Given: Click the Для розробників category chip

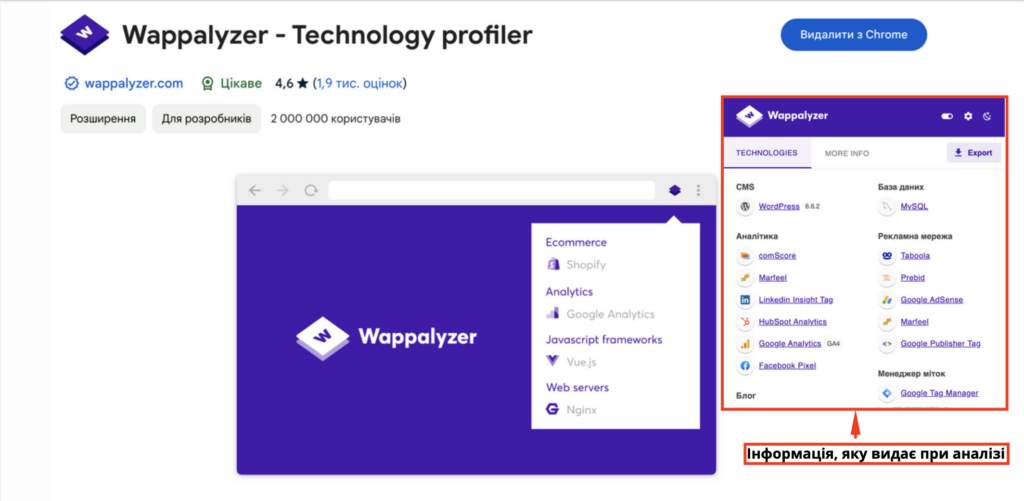Looking at the screenshot, I should pos(206,119).
